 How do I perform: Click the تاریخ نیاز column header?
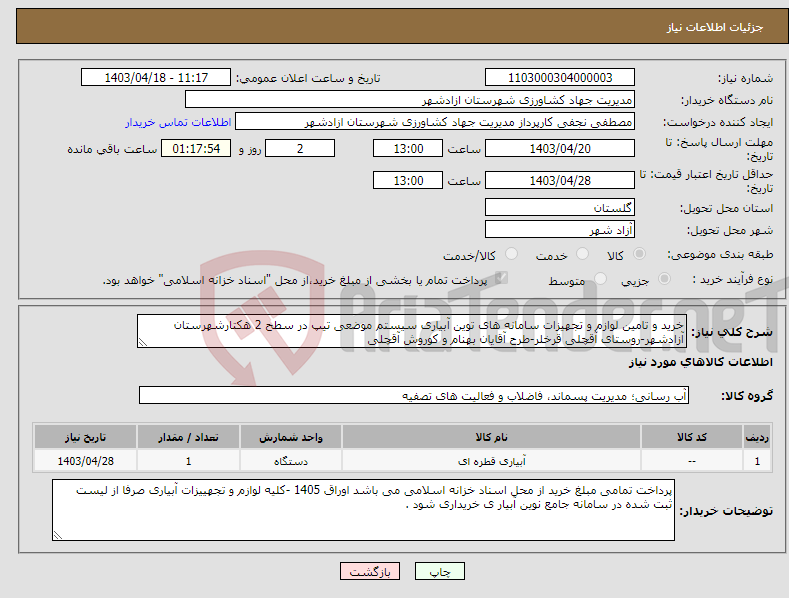(86, 437)
